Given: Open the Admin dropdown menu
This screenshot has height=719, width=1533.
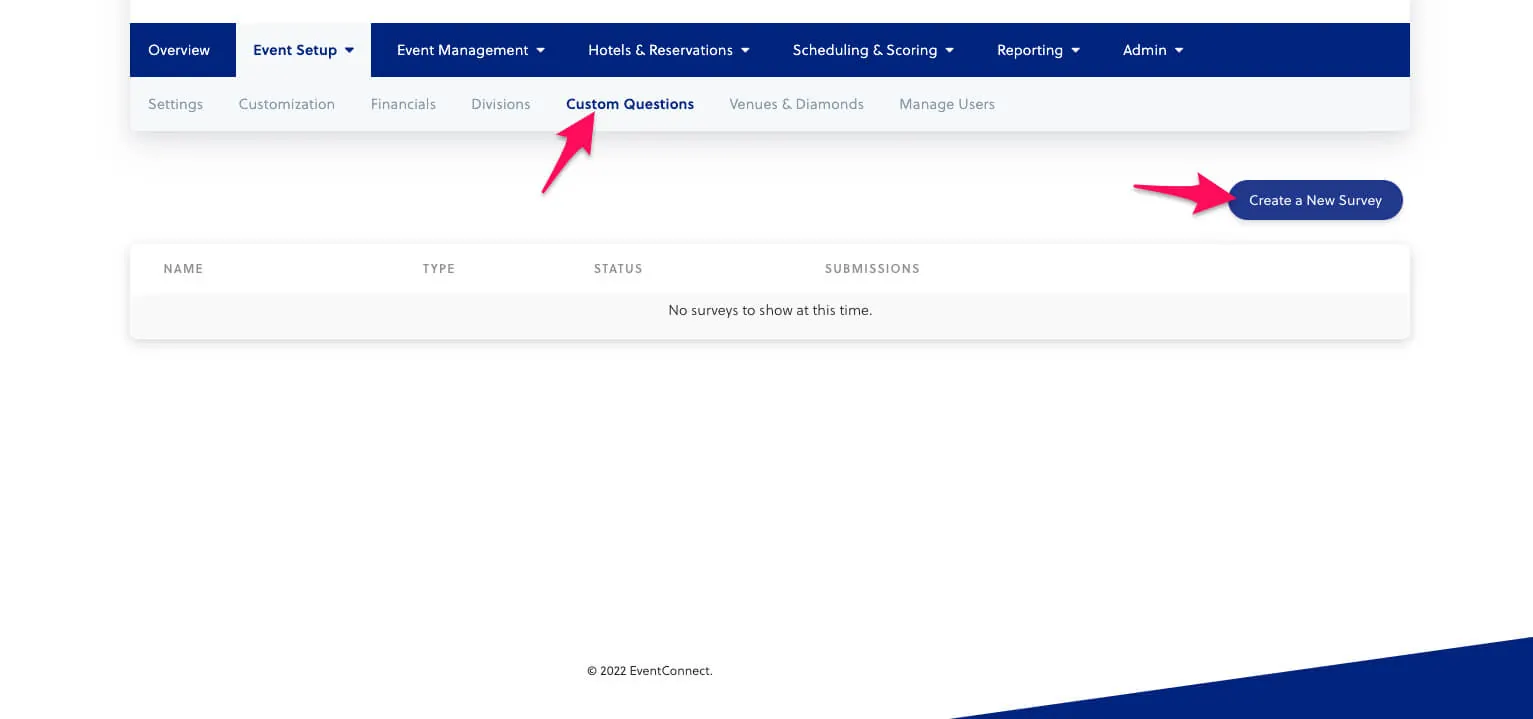Looking at the screenshot, I should pyautogui.click(x=1153, y=50).
